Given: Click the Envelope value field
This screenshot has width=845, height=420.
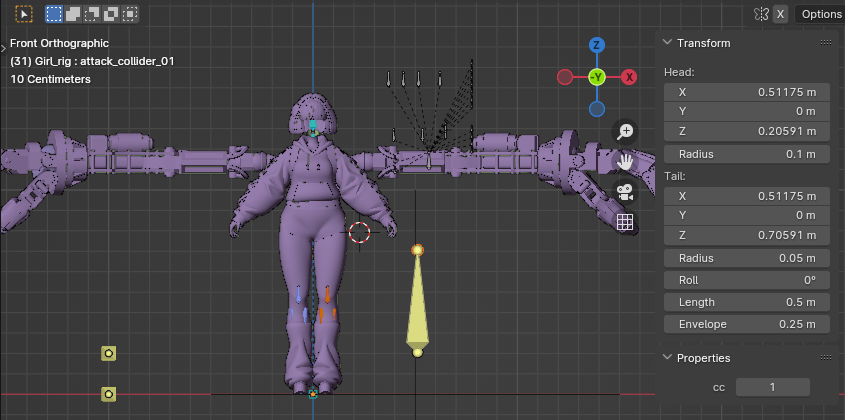Looking at the screenshot, I should 747,324.
